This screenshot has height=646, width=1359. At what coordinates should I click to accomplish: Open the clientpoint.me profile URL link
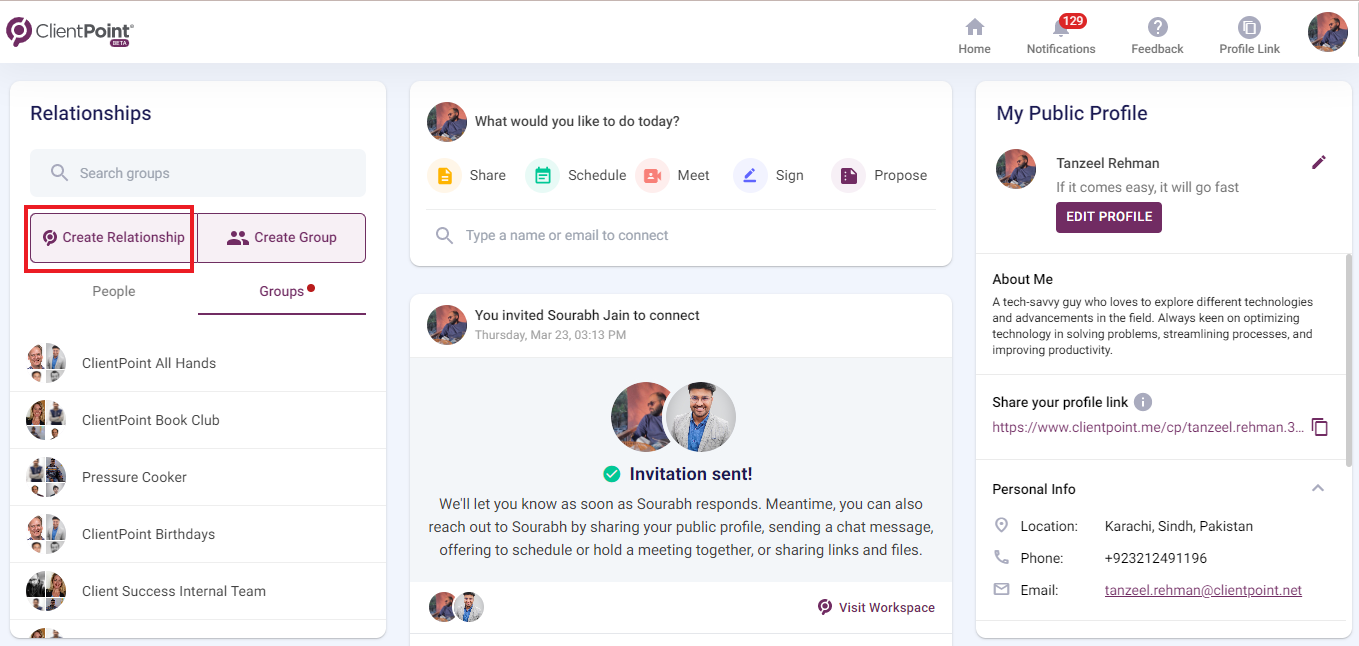point(1148,427)
